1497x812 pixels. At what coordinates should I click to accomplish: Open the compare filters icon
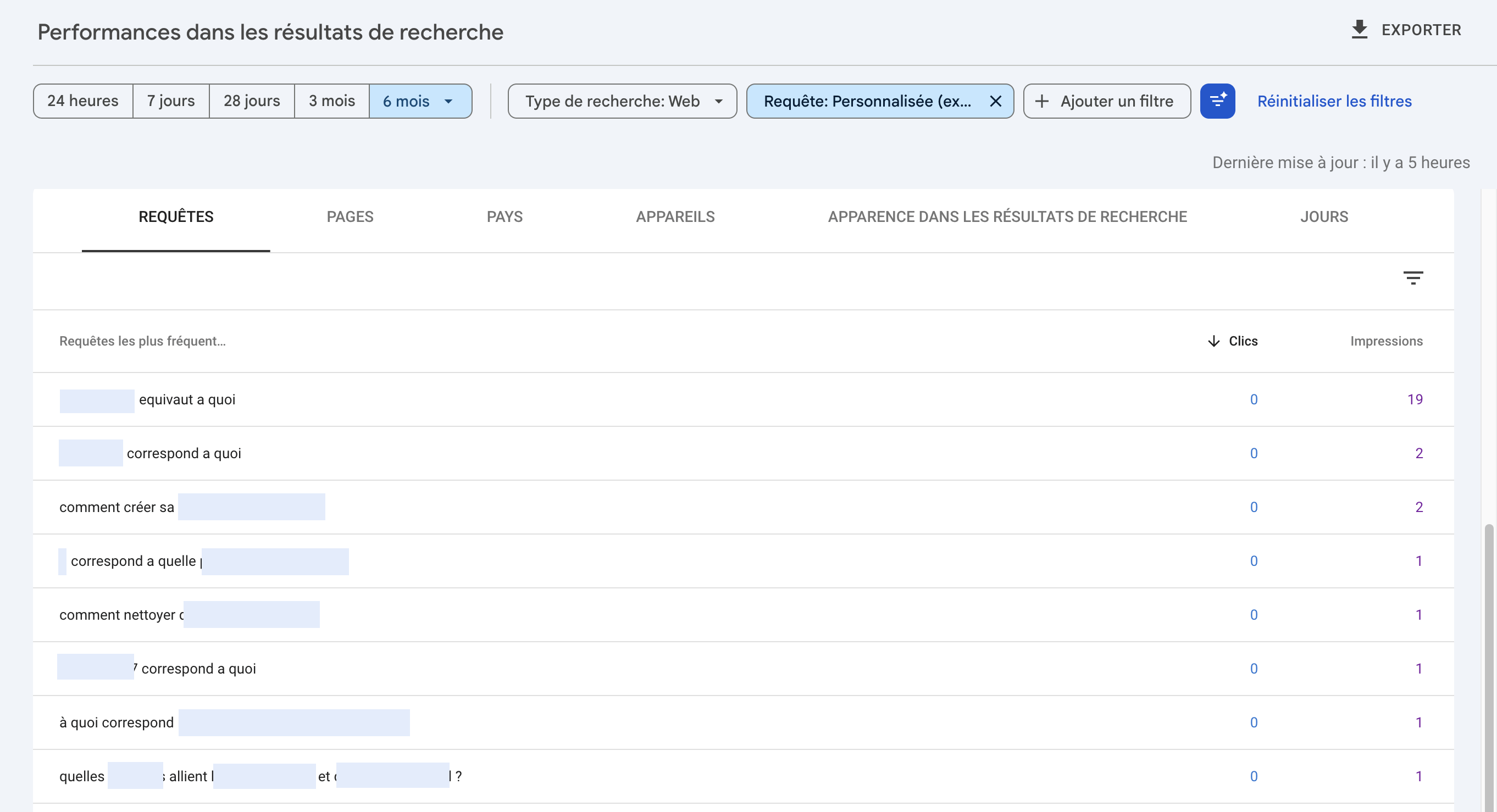pos(1218,101)
